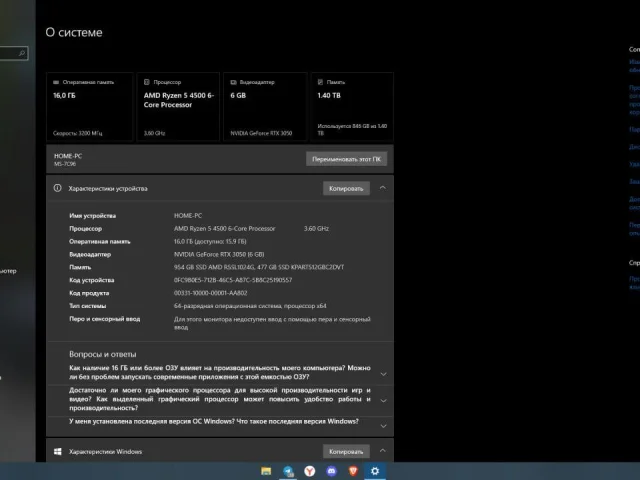Image resolution: width=640 pixels, height=480 pixels.
Task: Click the Видеоадаптер card icon
Action: (233, 82)
